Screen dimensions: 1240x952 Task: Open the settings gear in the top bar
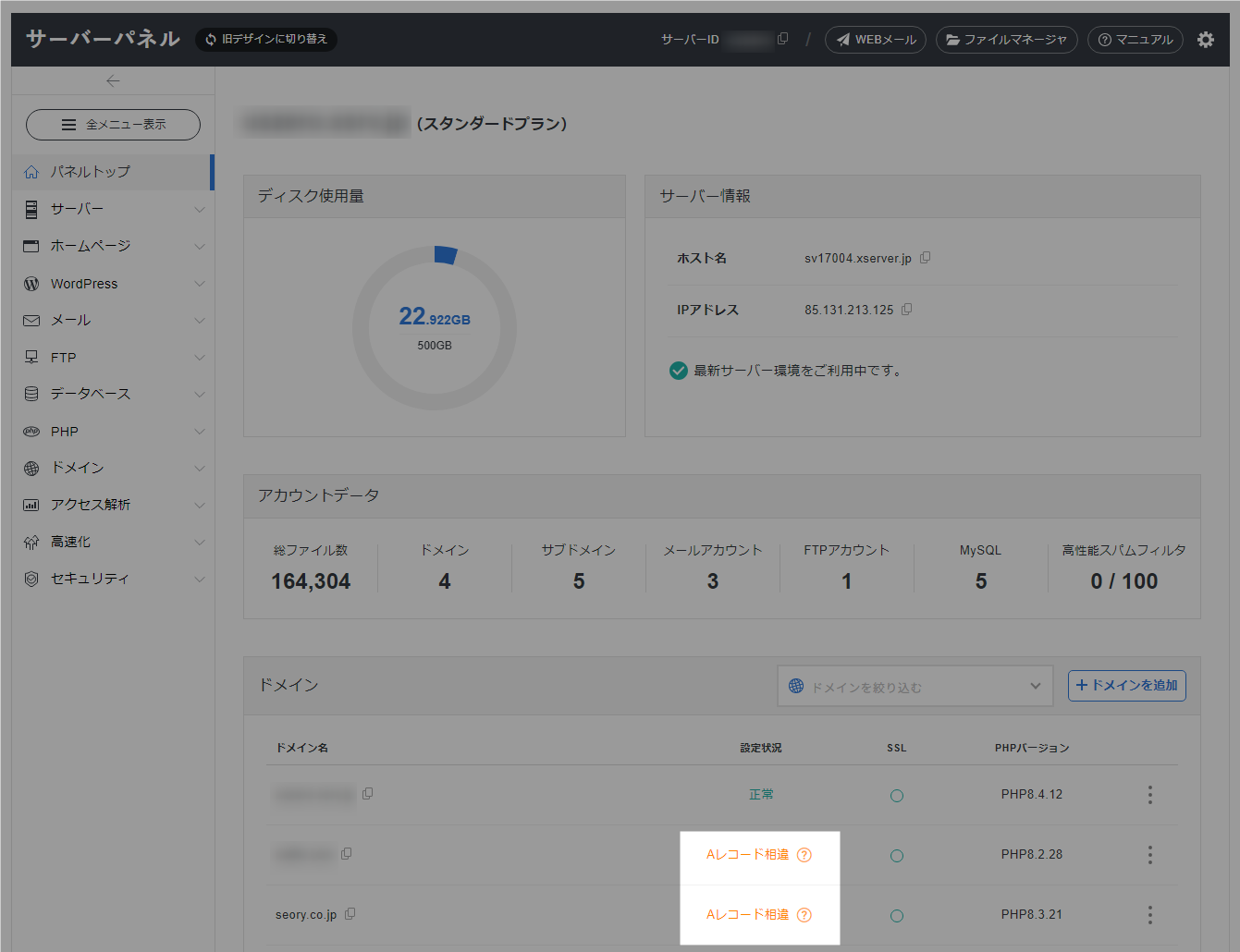click(1206, 40)
